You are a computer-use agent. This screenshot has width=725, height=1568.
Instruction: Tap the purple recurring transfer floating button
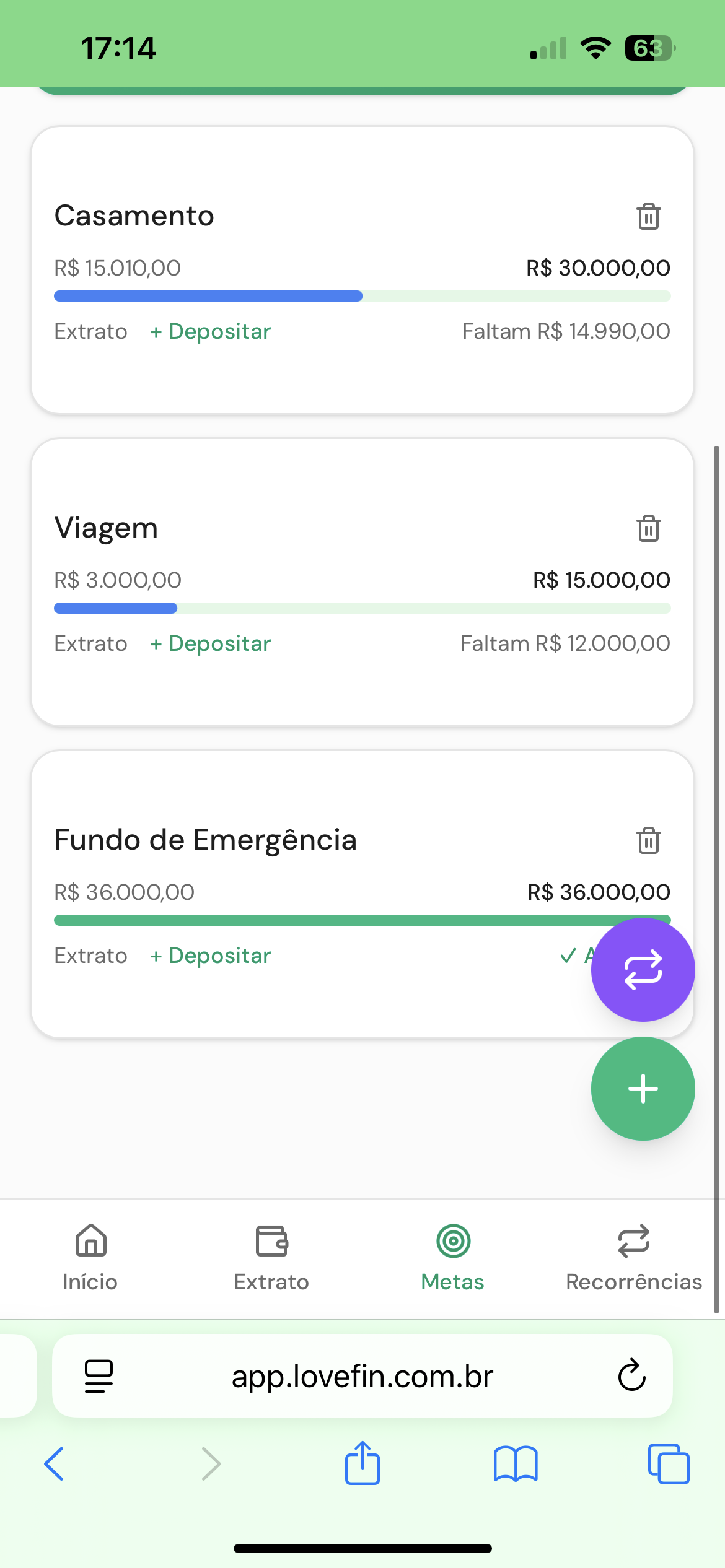click(643, 969)
